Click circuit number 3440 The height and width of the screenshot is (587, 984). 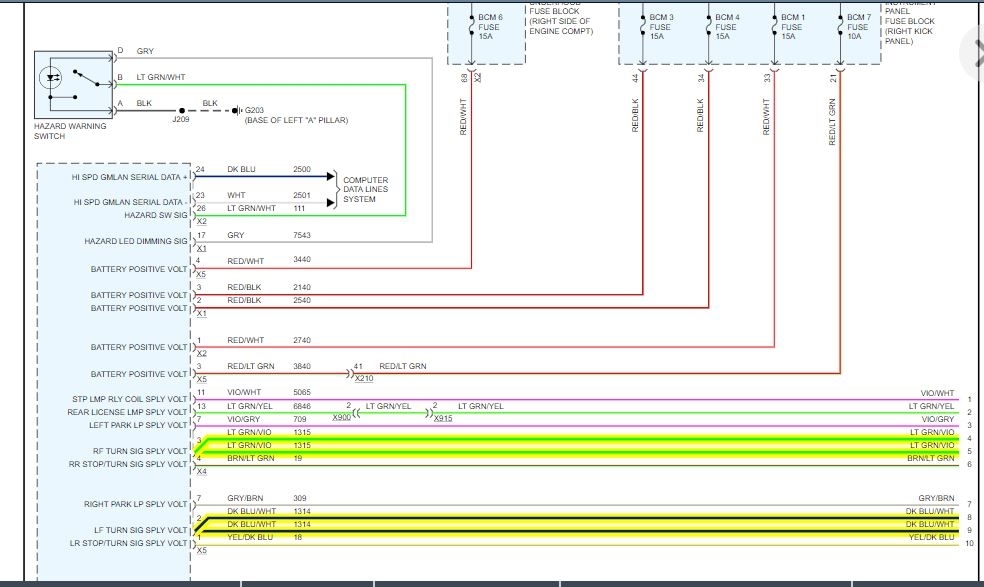[302, 259]
